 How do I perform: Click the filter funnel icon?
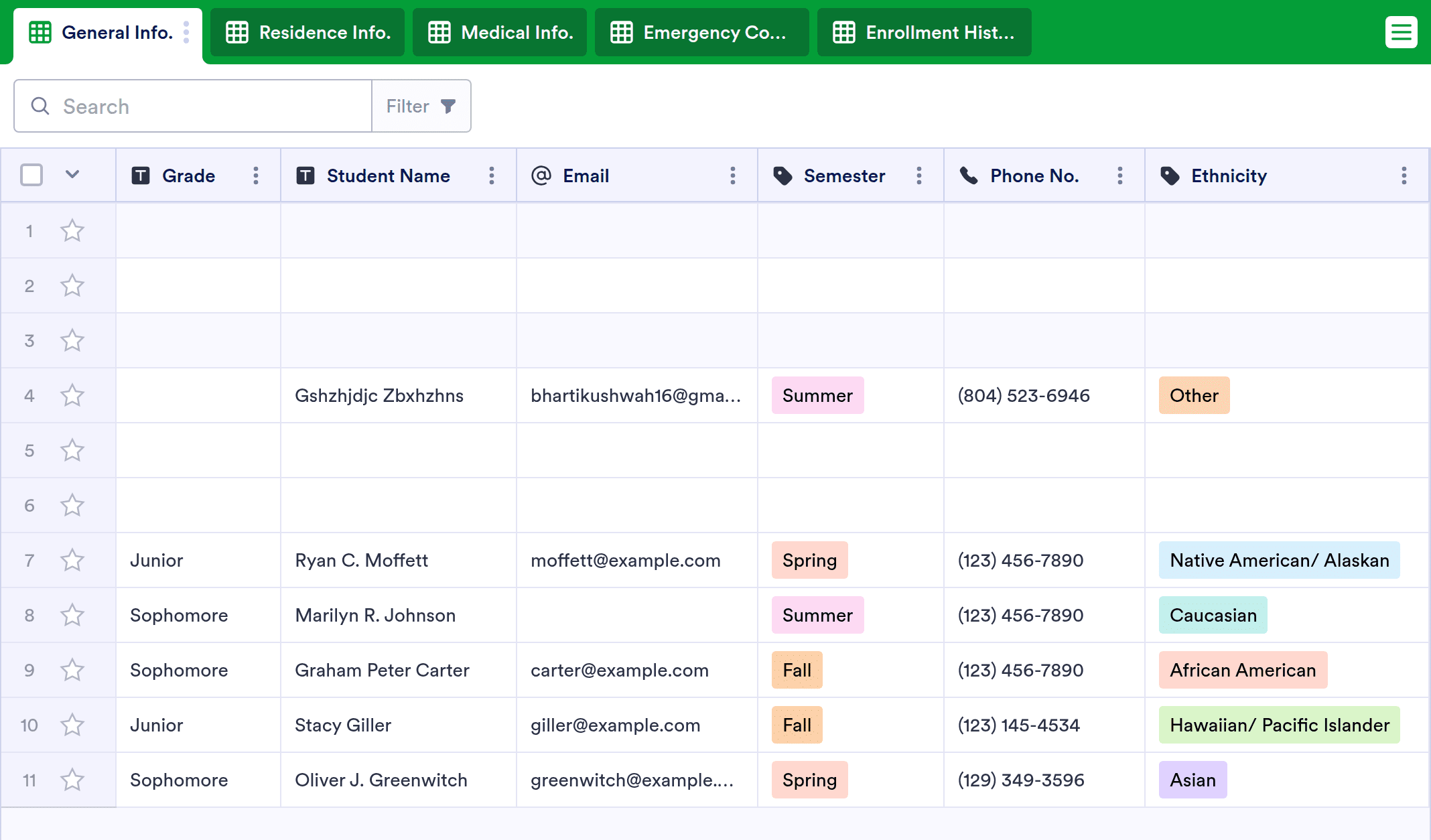tap(448, 106)
